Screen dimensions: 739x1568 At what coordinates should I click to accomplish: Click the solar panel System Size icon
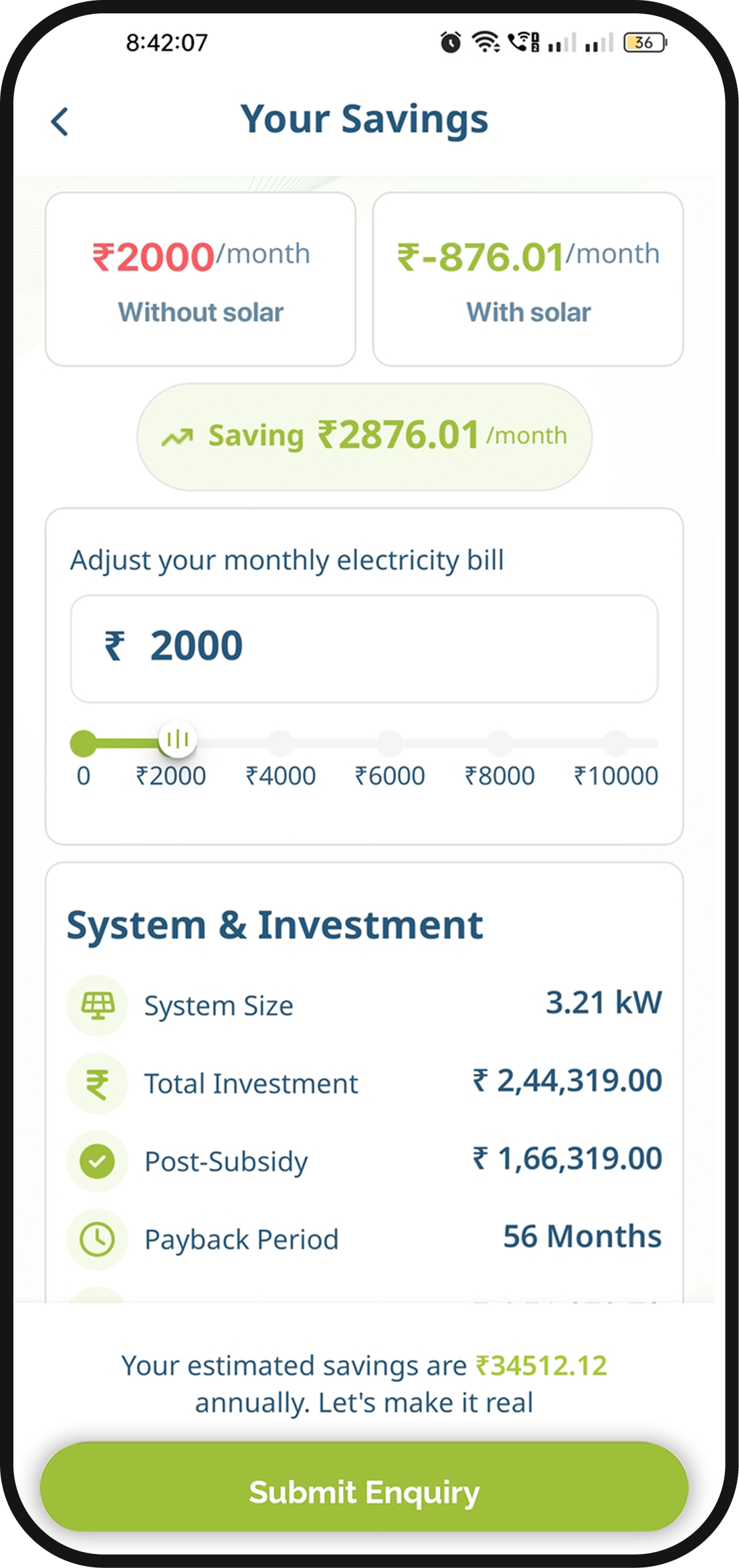98,1005
